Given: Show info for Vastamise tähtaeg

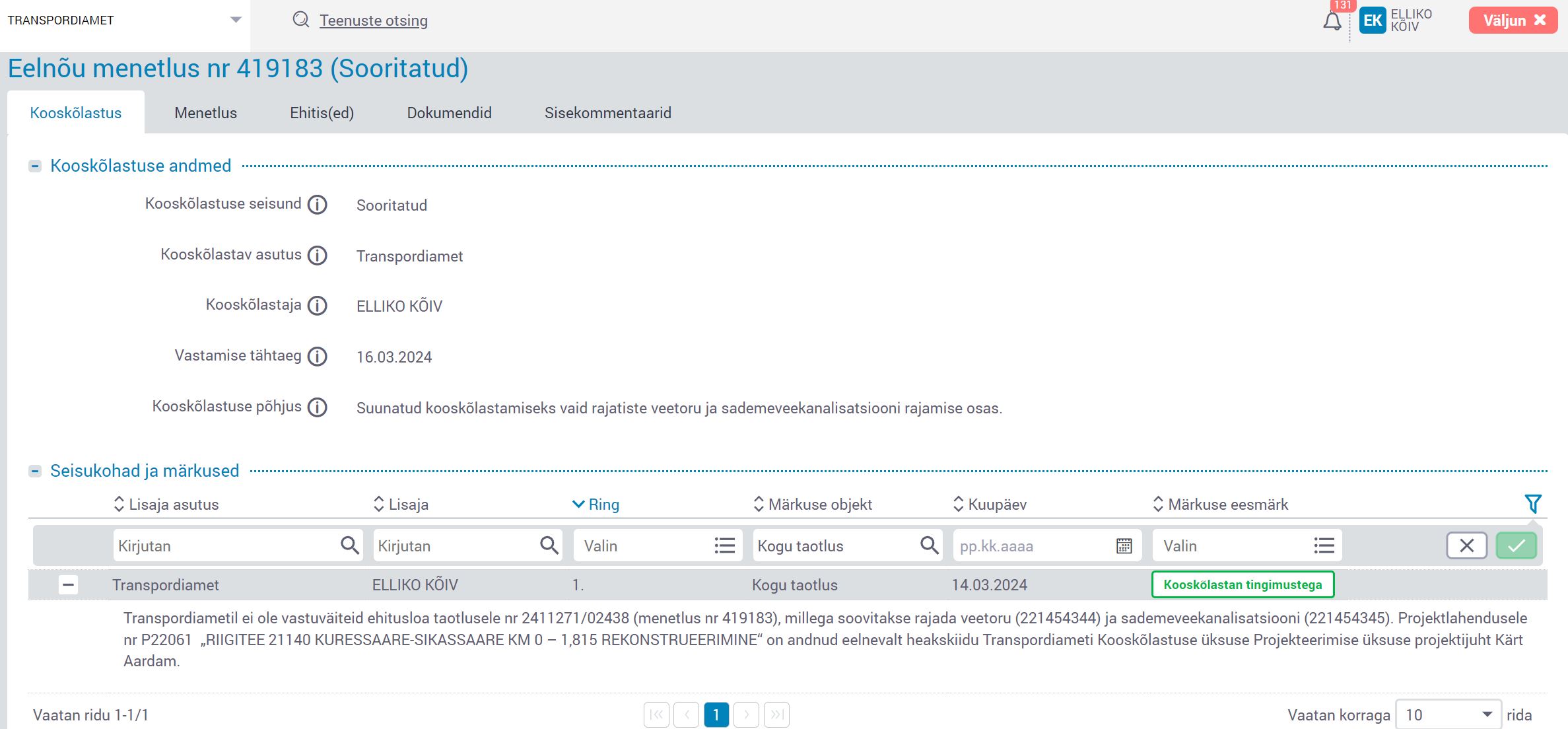Looking at the screenshot, I should tap(318, 357).
